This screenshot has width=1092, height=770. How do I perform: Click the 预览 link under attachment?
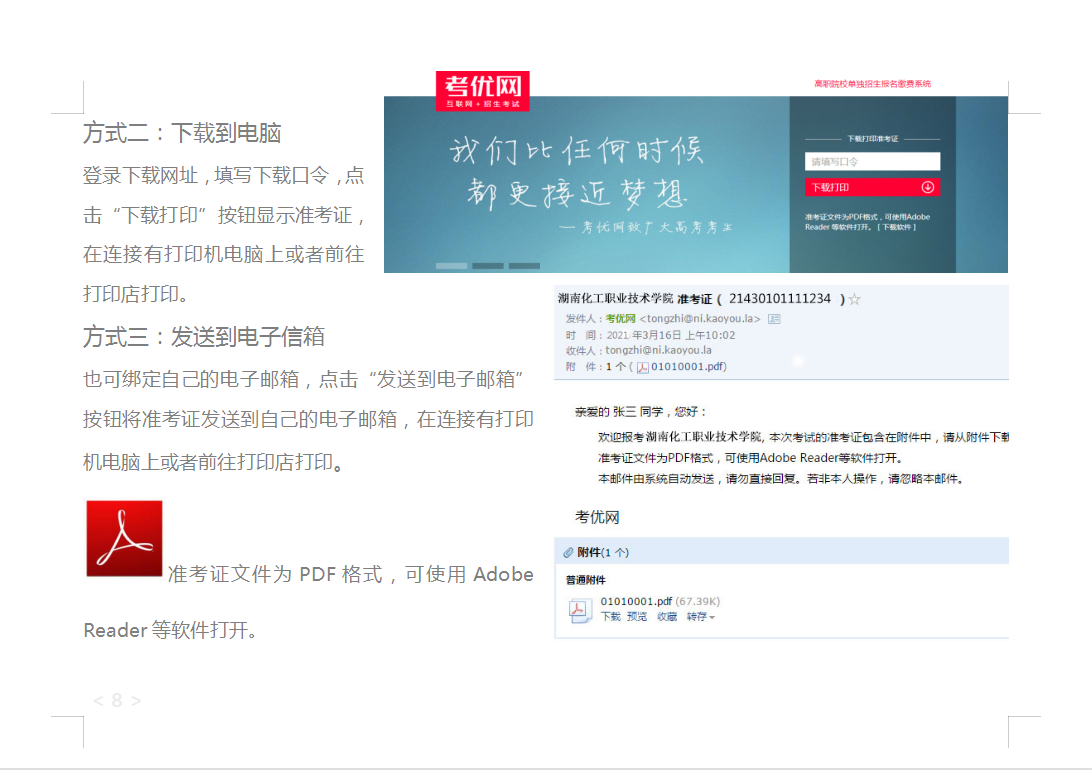[637, 617]
